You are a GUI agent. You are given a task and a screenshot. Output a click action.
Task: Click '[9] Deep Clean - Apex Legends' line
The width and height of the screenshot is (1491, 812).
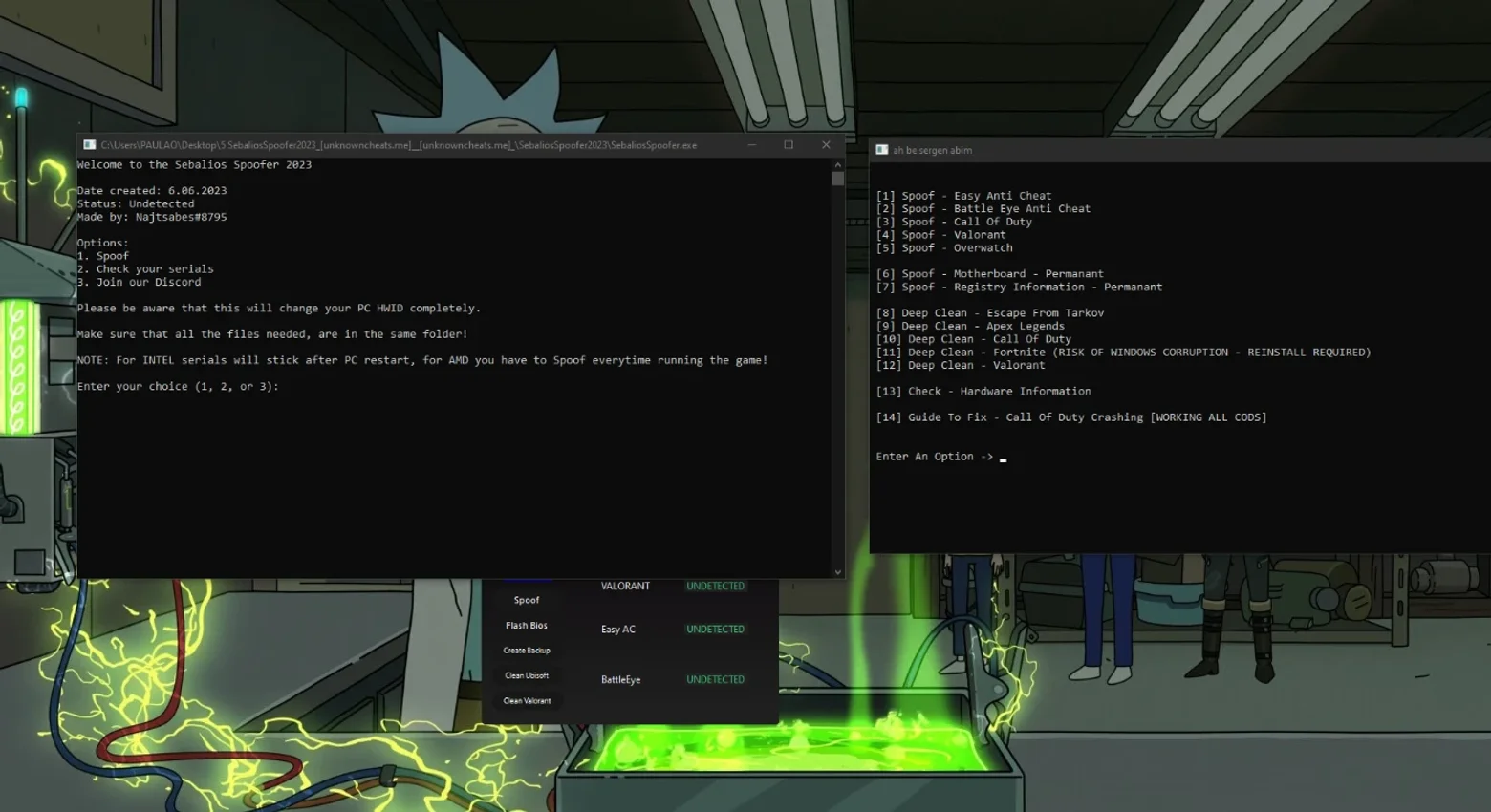[x=970, y=327]
